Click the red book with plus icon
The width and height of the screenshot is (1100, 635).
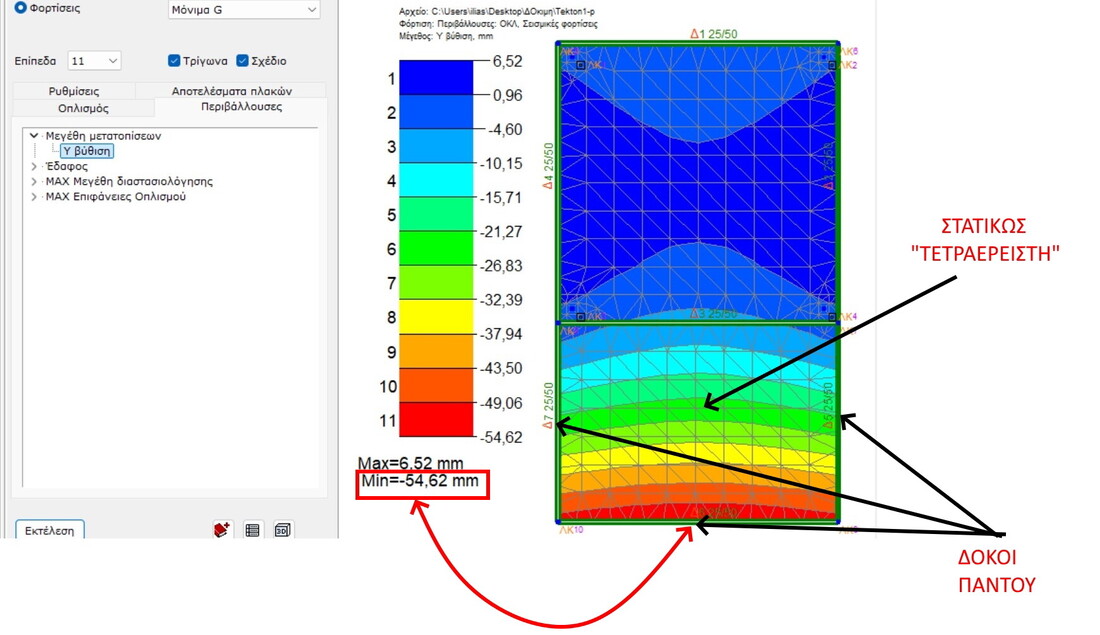222,530
